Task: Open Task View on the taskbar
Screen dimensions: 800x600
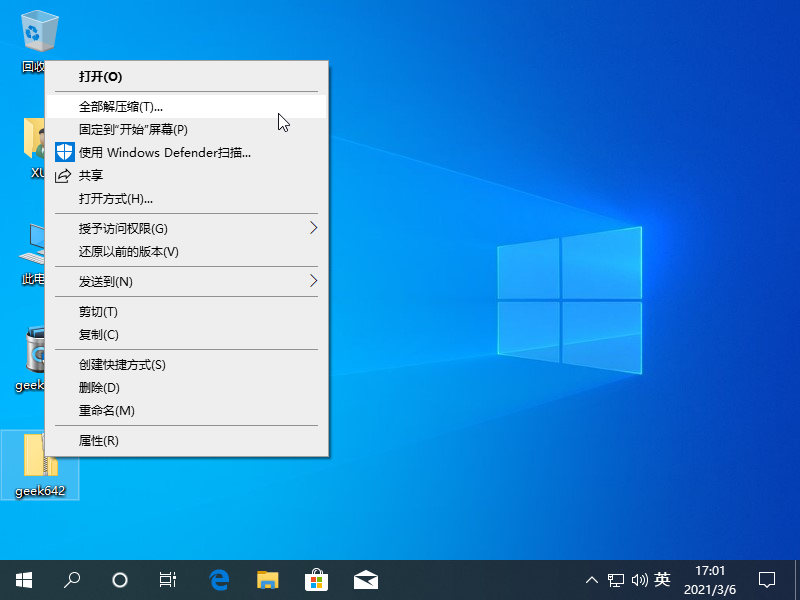Action: [168, 579]
